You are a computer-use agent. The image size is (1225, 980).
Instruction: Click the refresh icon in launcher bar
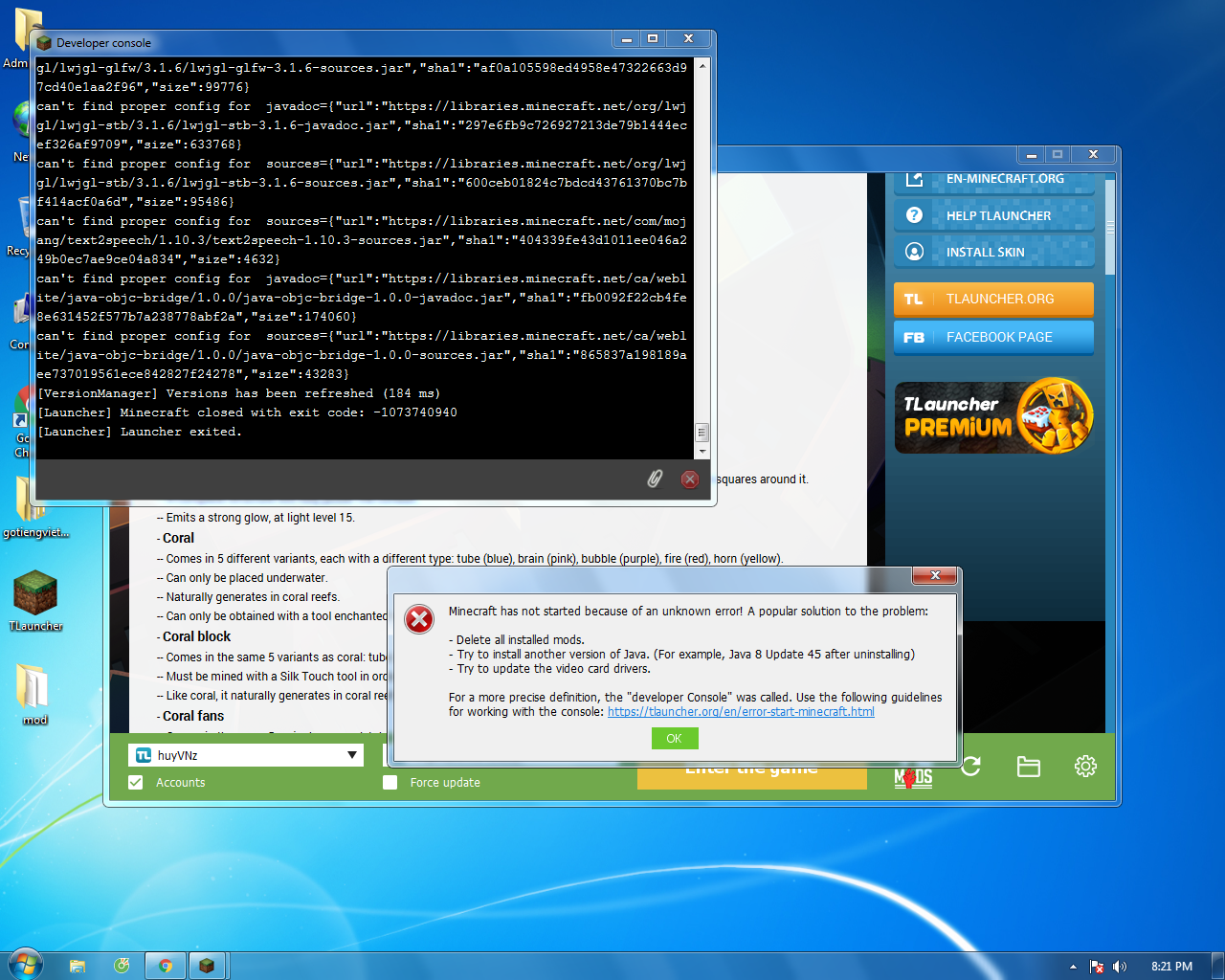(x=971, y=767)
